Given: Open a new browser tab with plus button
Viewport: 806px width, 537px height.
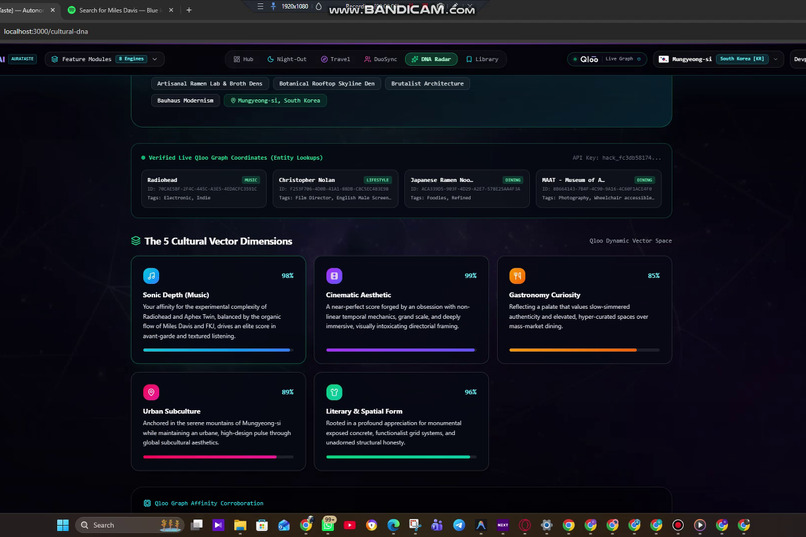Looking at the screenshot, I should point(189,10).
